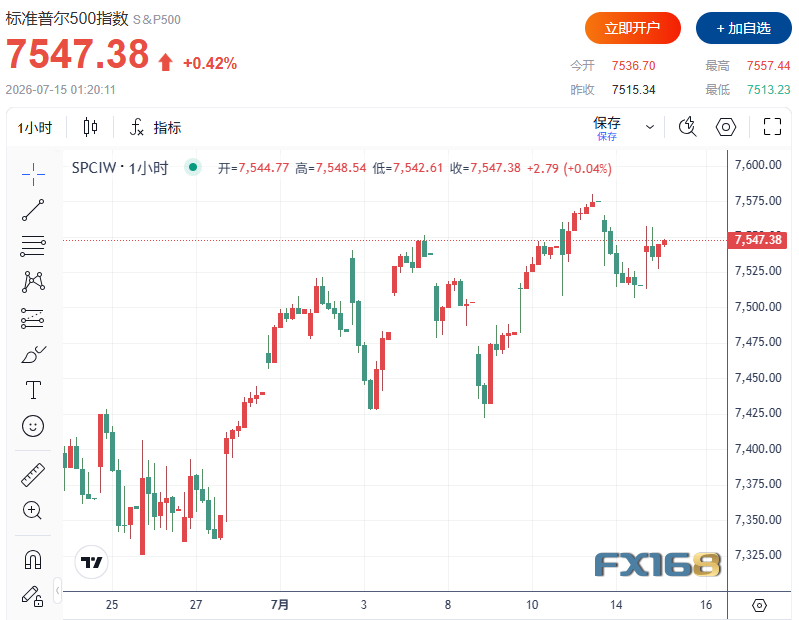This screenshot has height=620, width=799.
Task: Select the XABCD pattern tool
Action: click(x=33, y=282)
